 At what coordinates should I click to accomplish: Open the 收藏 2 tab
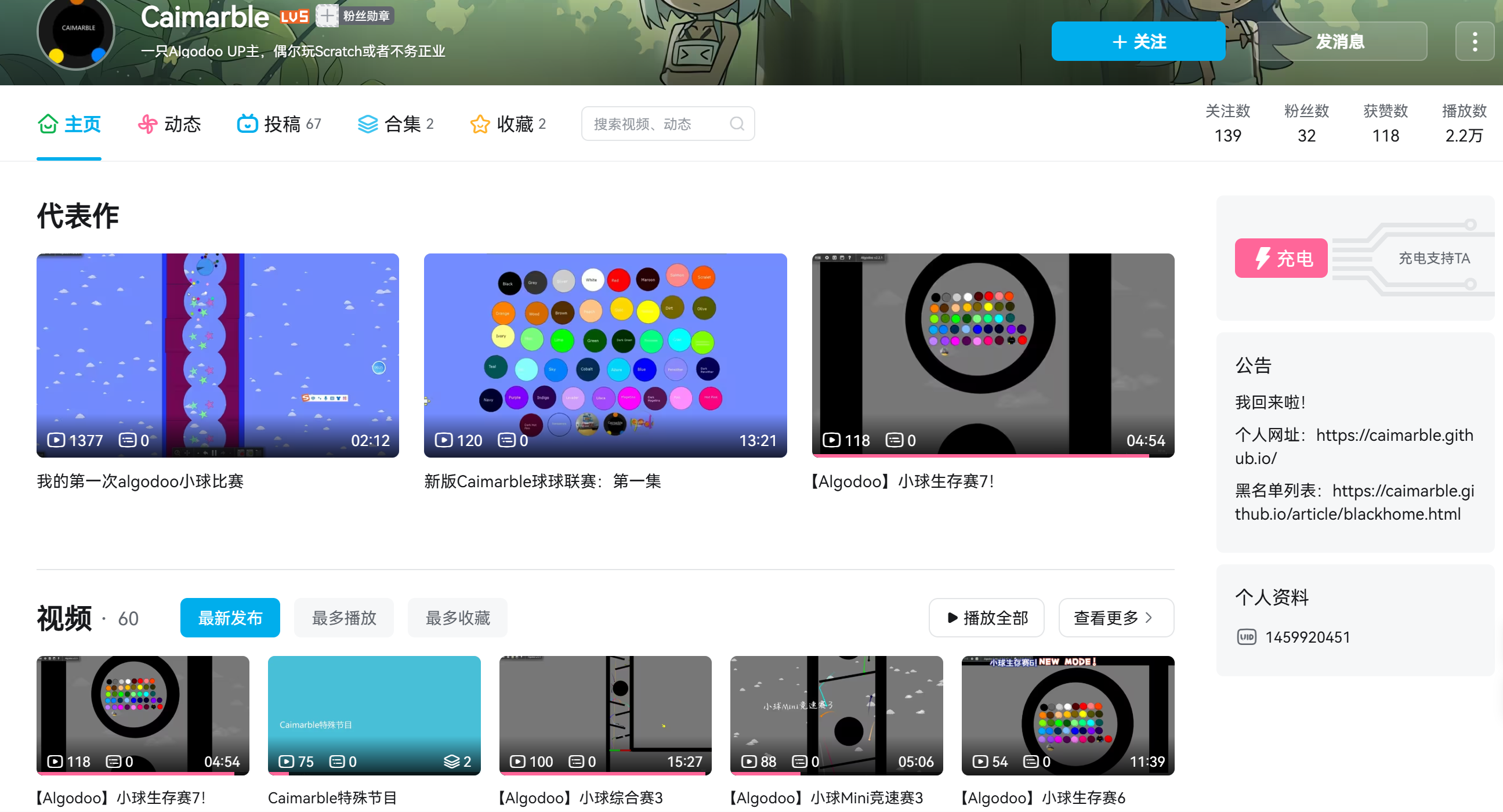click(508, 124)
